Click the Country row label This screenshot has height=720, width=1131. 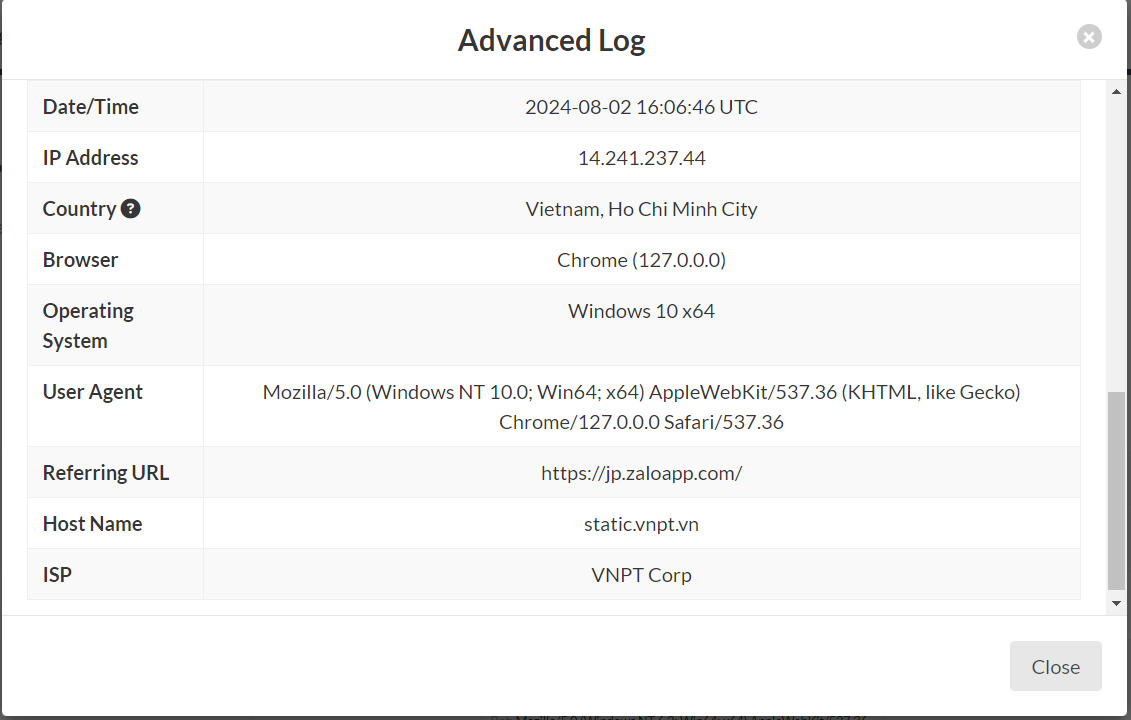79,208
